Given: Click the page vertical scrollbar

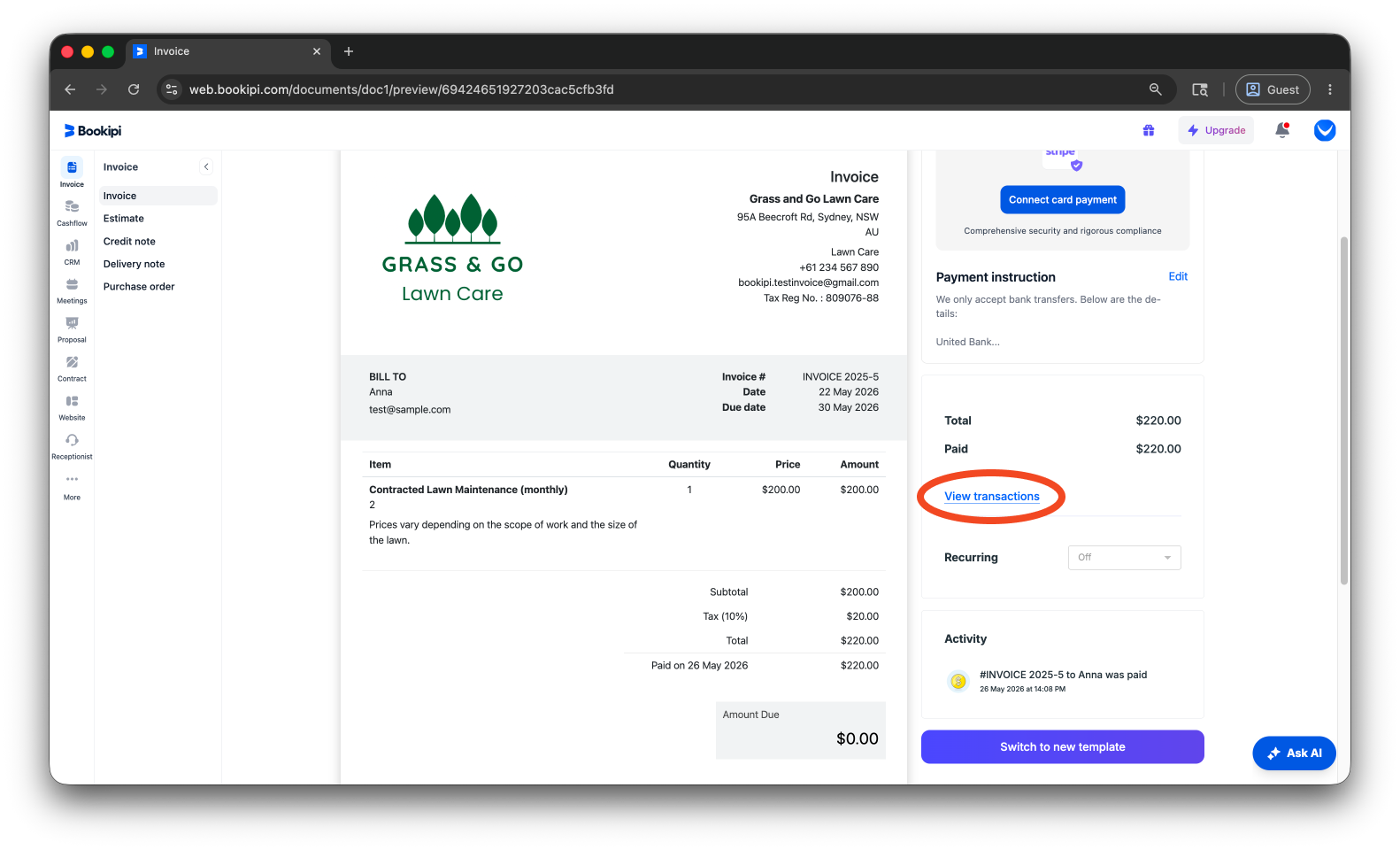Looking at the screenshot, I should [1344, 411].
